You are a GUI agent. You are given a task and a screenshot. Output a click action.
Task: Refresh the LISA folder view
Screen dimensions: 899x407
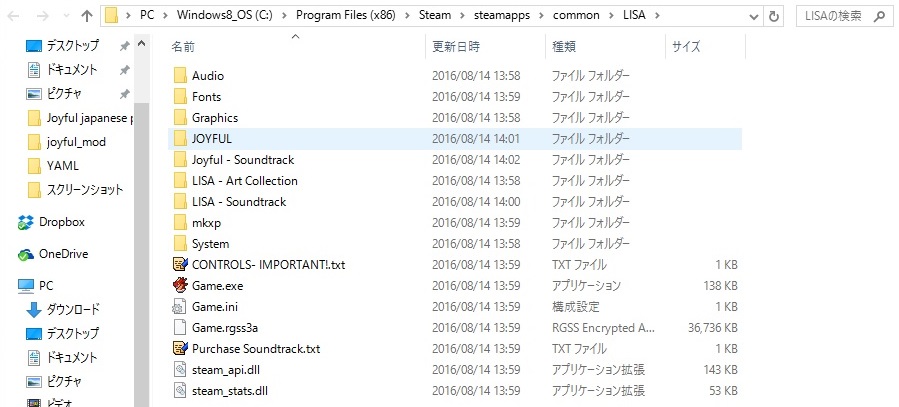[774, 16]
